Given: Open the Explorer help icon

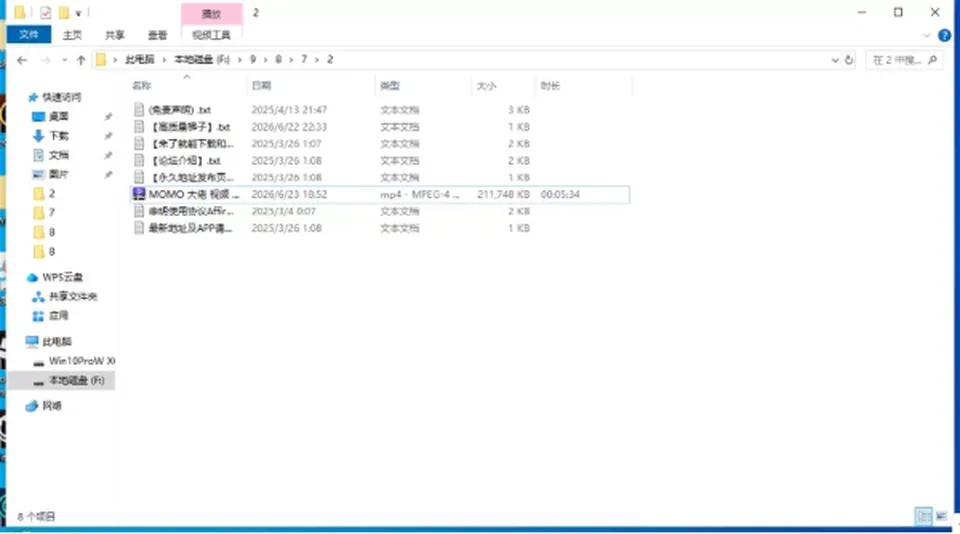Looking at the screenshot, I should (944, 36).
